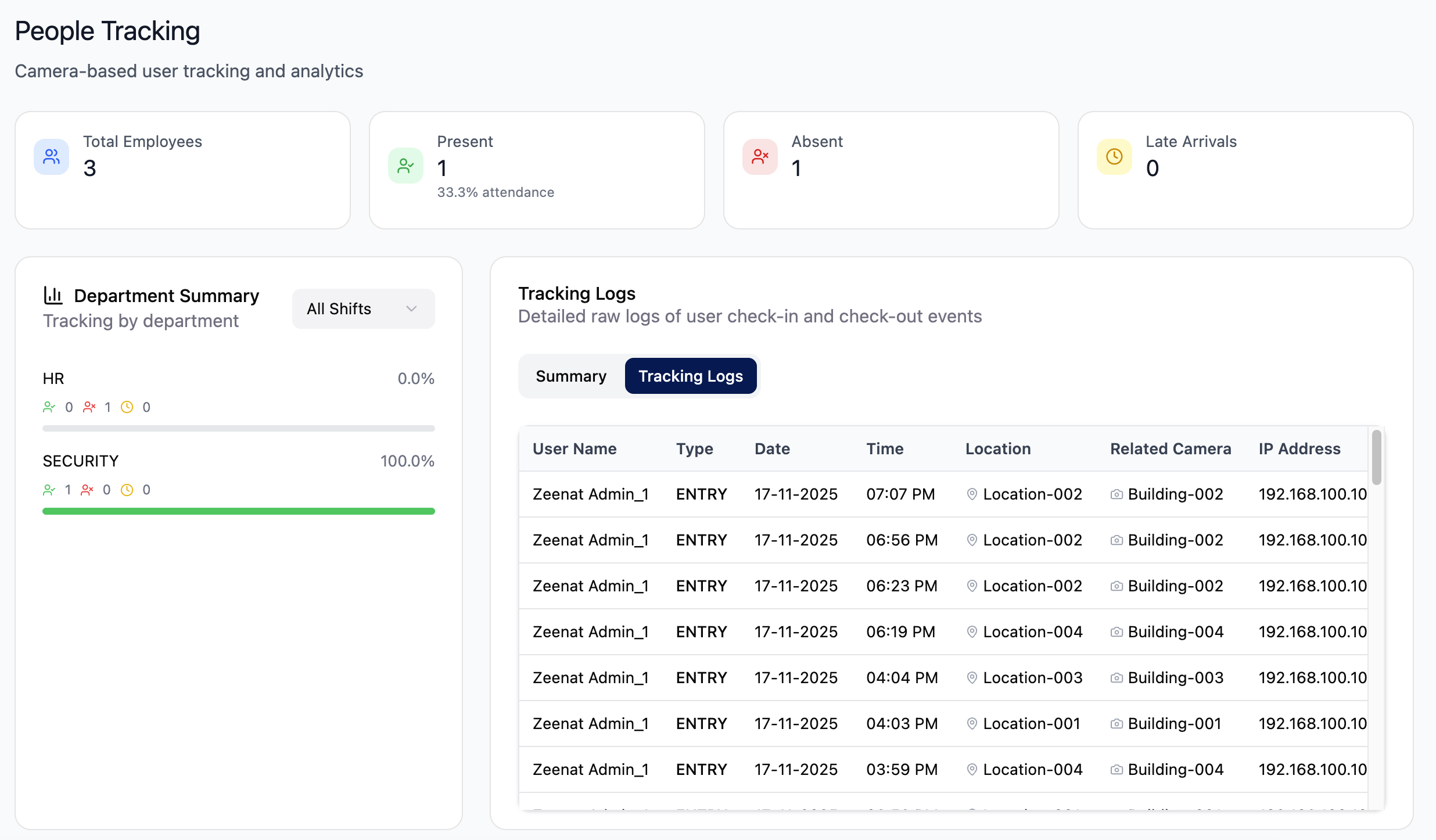
Task: Click the Department Summary bar chart icon
Action: (53, 296)
